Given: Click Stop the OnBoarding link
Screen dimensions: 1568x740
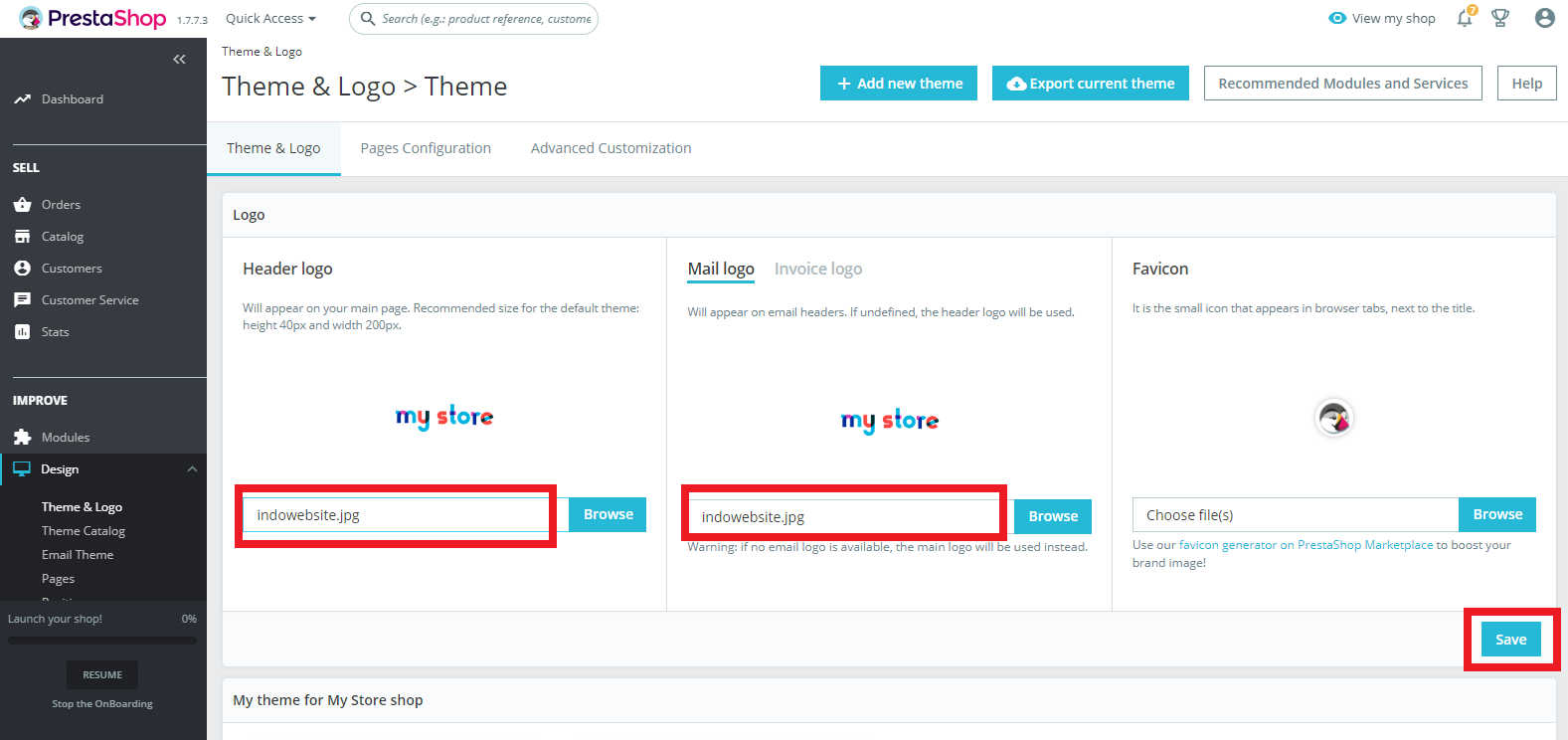Looking at the screenshot, I should pyautogui.click(x=102, y=704).
